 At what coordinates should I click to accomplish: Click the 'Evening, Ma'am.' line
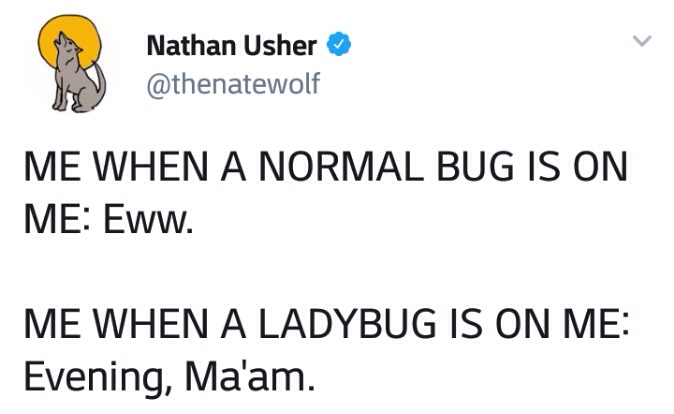click(169, 377)
